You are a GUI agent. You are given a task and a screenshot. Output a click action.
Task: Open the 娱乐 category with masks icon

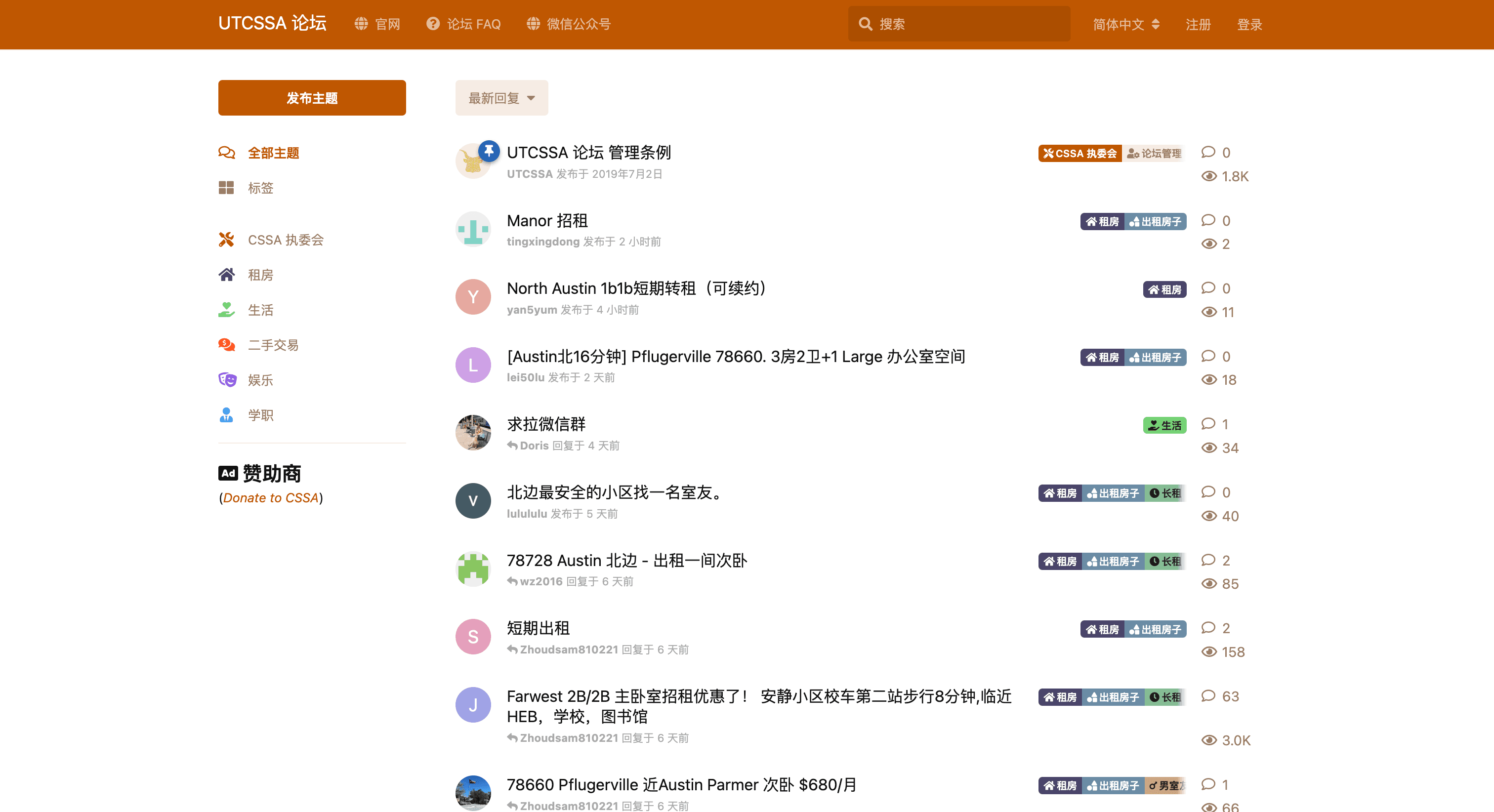coord(261,380)
